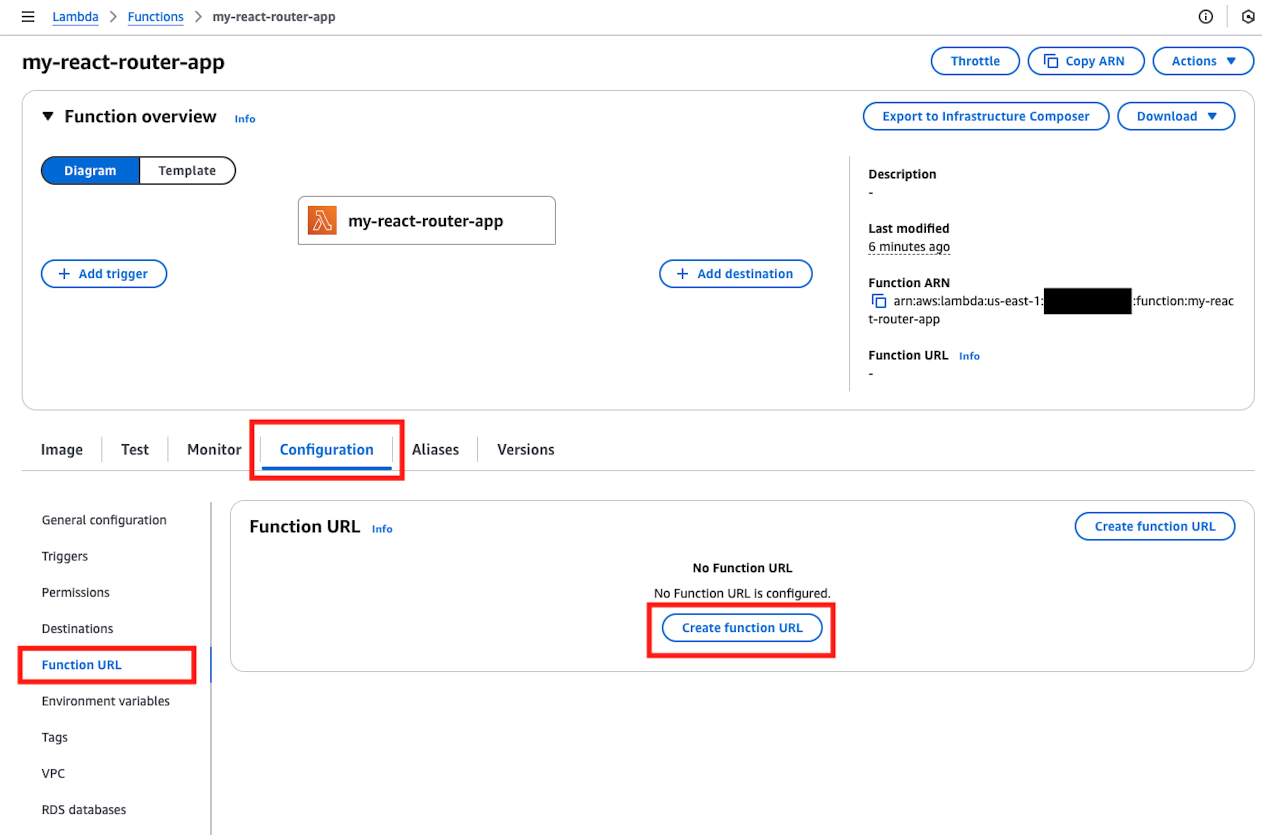Click the Throttle button
1262x835 pixels.
click(x=975, y=61)
